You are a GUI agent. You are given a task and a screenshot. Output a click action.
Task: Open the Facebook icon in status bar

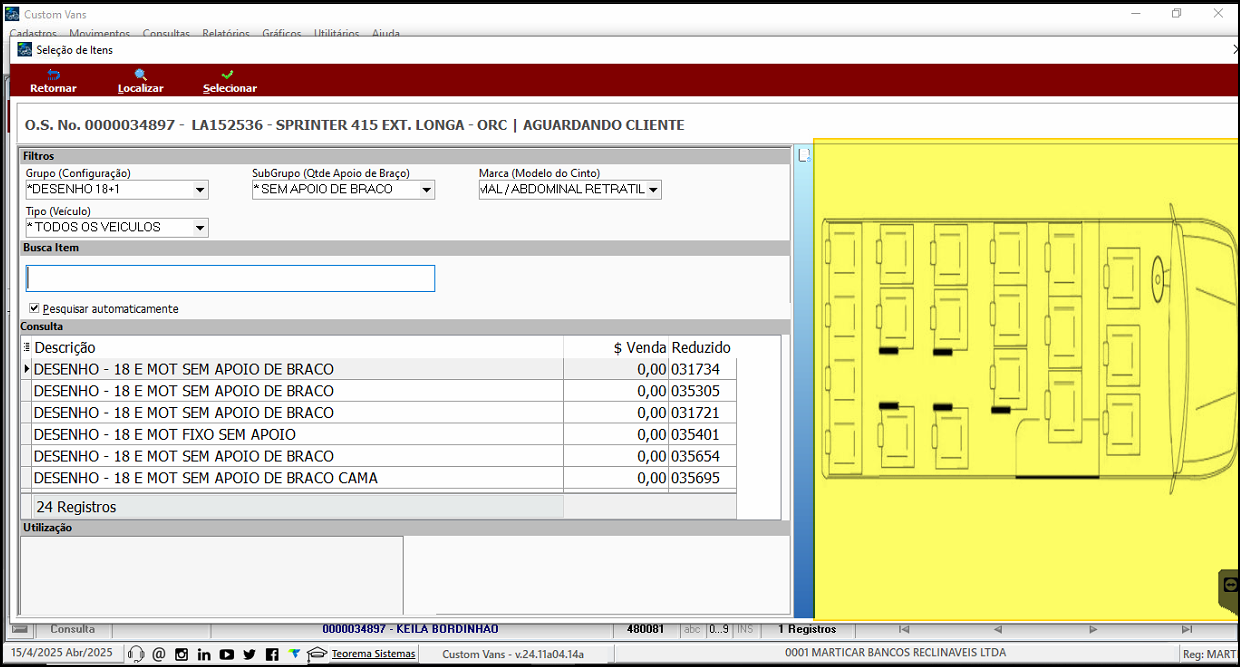pyautogui.click(x=272, y=654)
